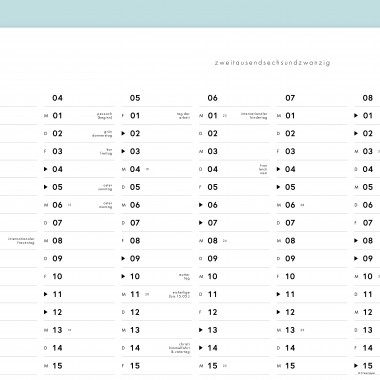Screen dimensions: 380x380
Task: Click day 13 in the July column
Action: 290,330
